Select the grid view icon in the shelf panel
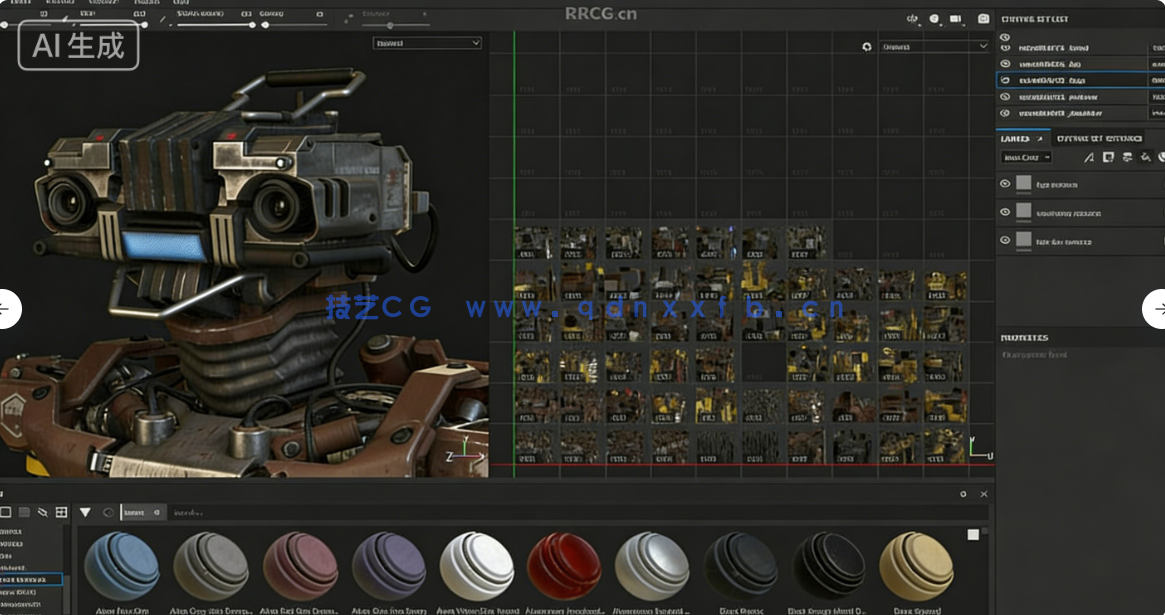This screenshot has width=1165, height=615. point(61,512)
